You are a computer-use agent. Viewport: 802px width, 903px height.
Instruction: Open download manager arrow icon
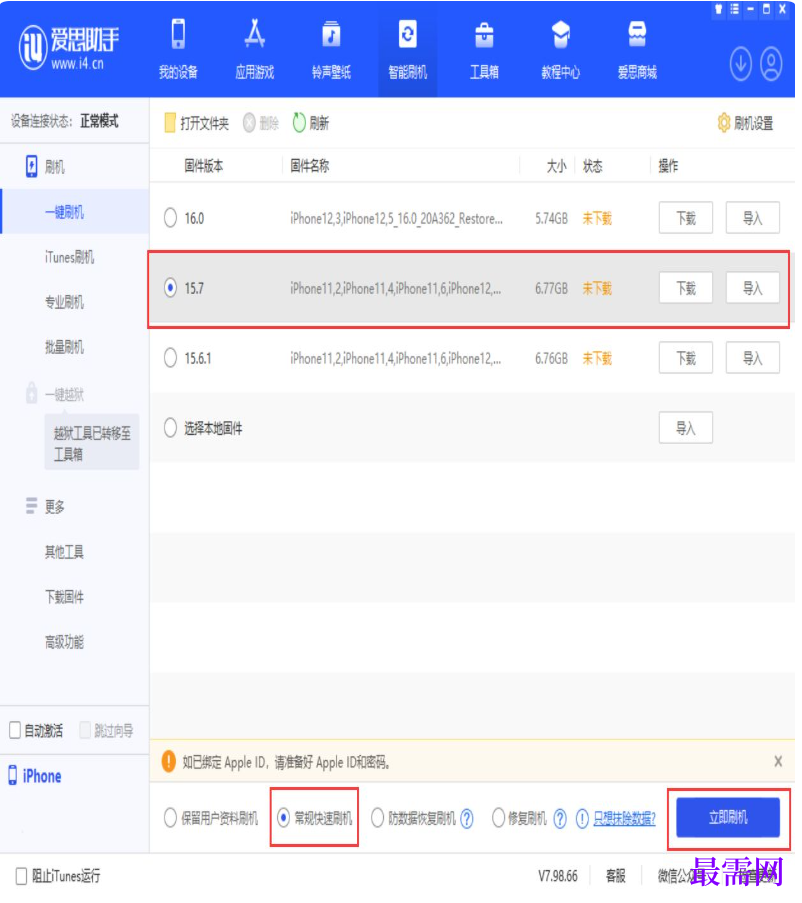pos(741,63)
